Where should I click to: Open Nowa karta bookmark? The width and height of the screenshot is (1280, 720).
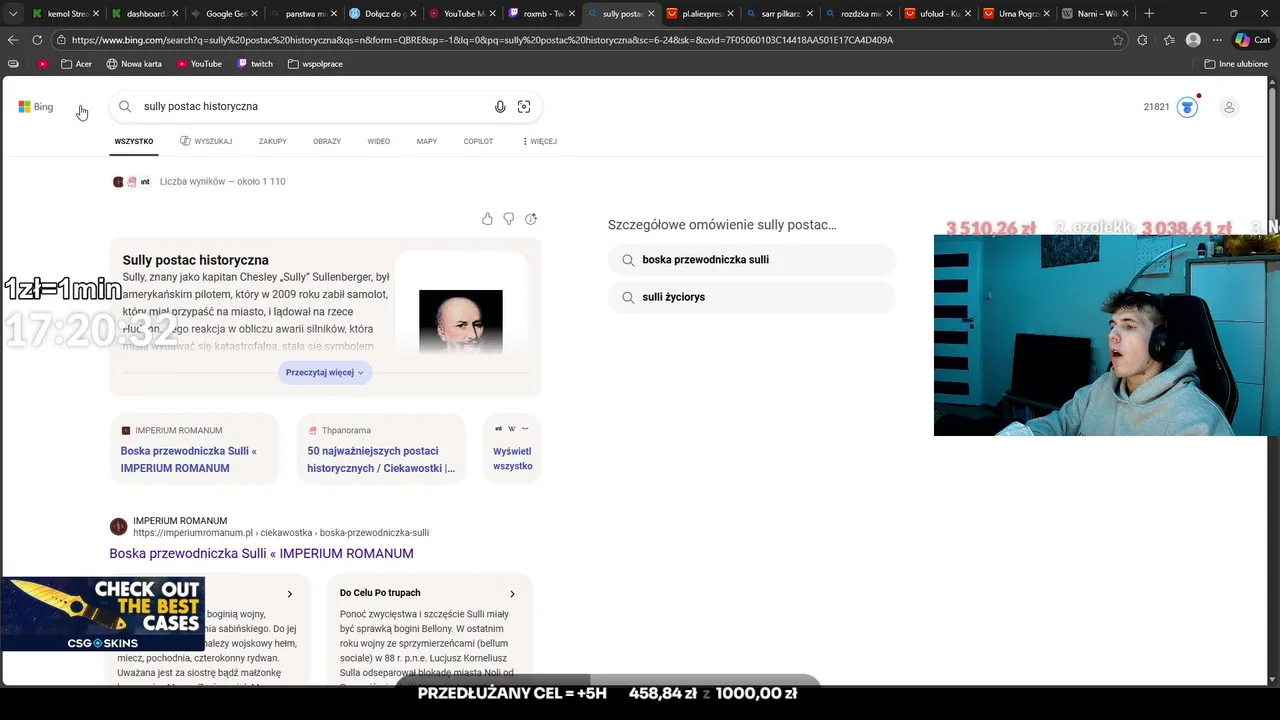[x=134, y=64]
